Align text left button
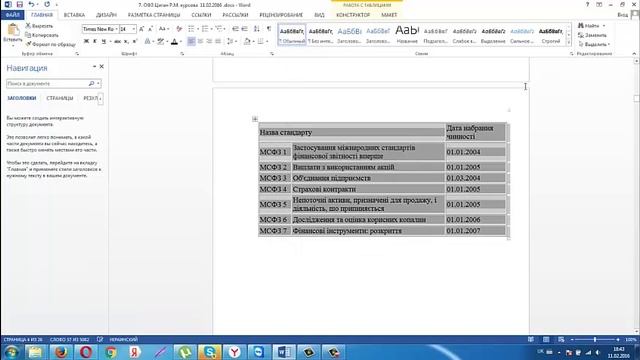Viewport: 640px width, 360px height. tap(191, 41)
